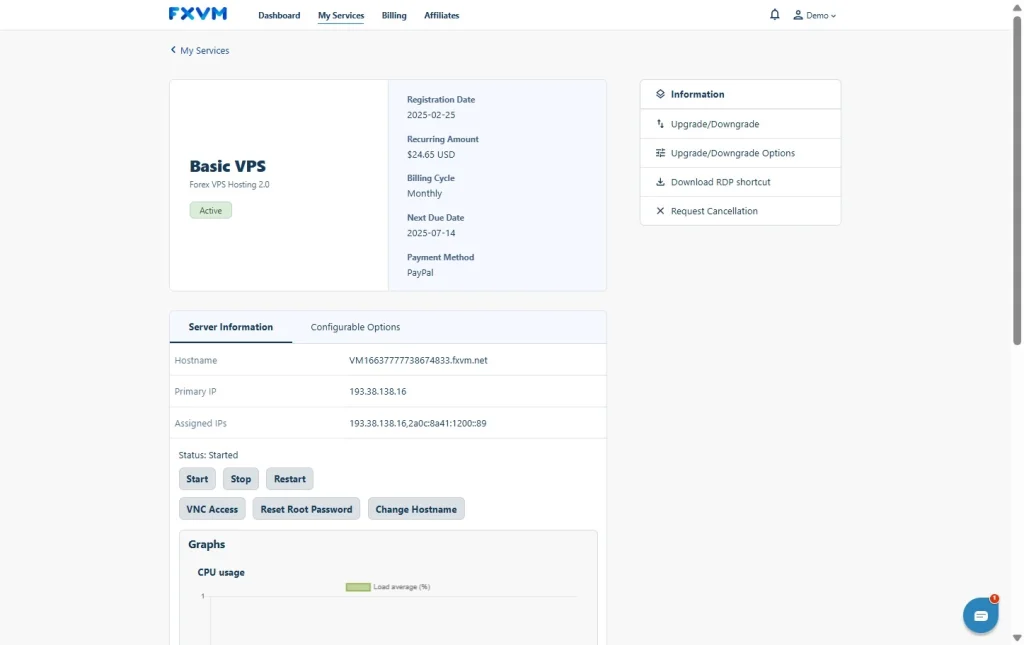This screenshot has width=1024, height=645.
Task: Switch to the Server Information tab
Action: tap(231, 327)
